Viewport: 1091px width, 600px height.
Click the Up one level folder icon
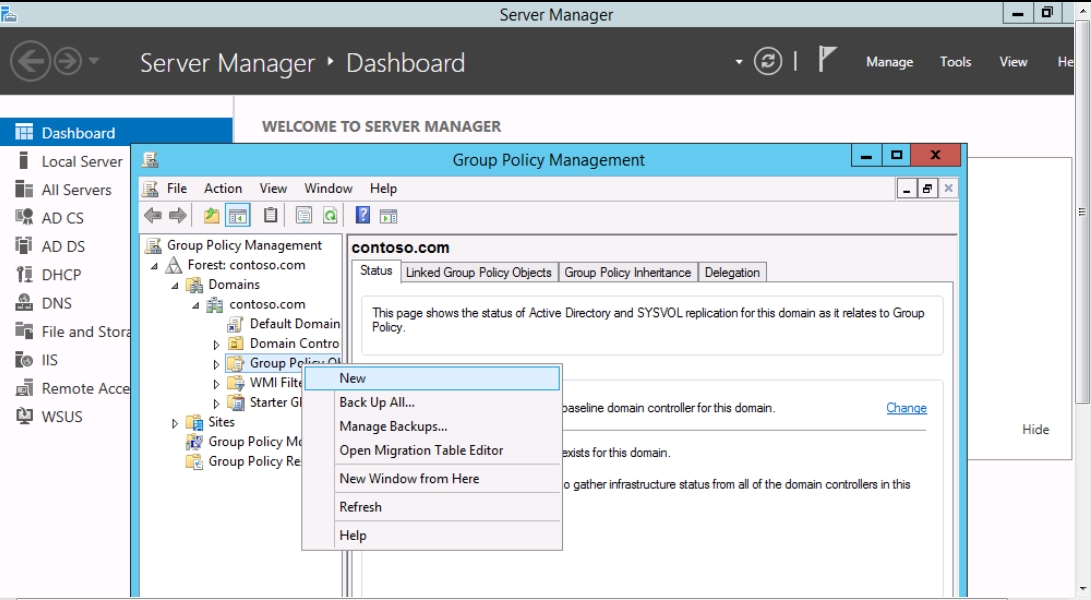tap(211, 215)
